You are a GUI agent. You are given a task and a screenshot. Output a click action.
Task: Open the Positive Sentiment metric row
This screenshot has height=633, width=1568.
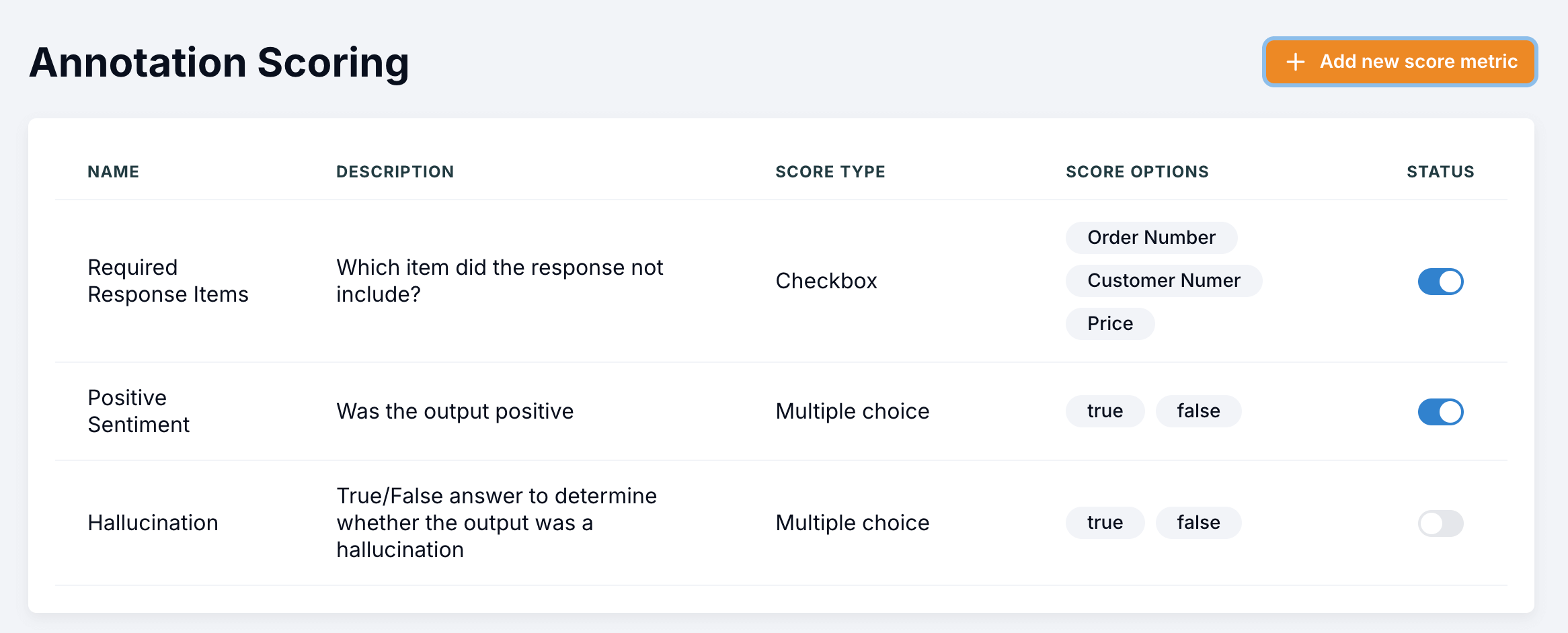[x=781, y=411]
